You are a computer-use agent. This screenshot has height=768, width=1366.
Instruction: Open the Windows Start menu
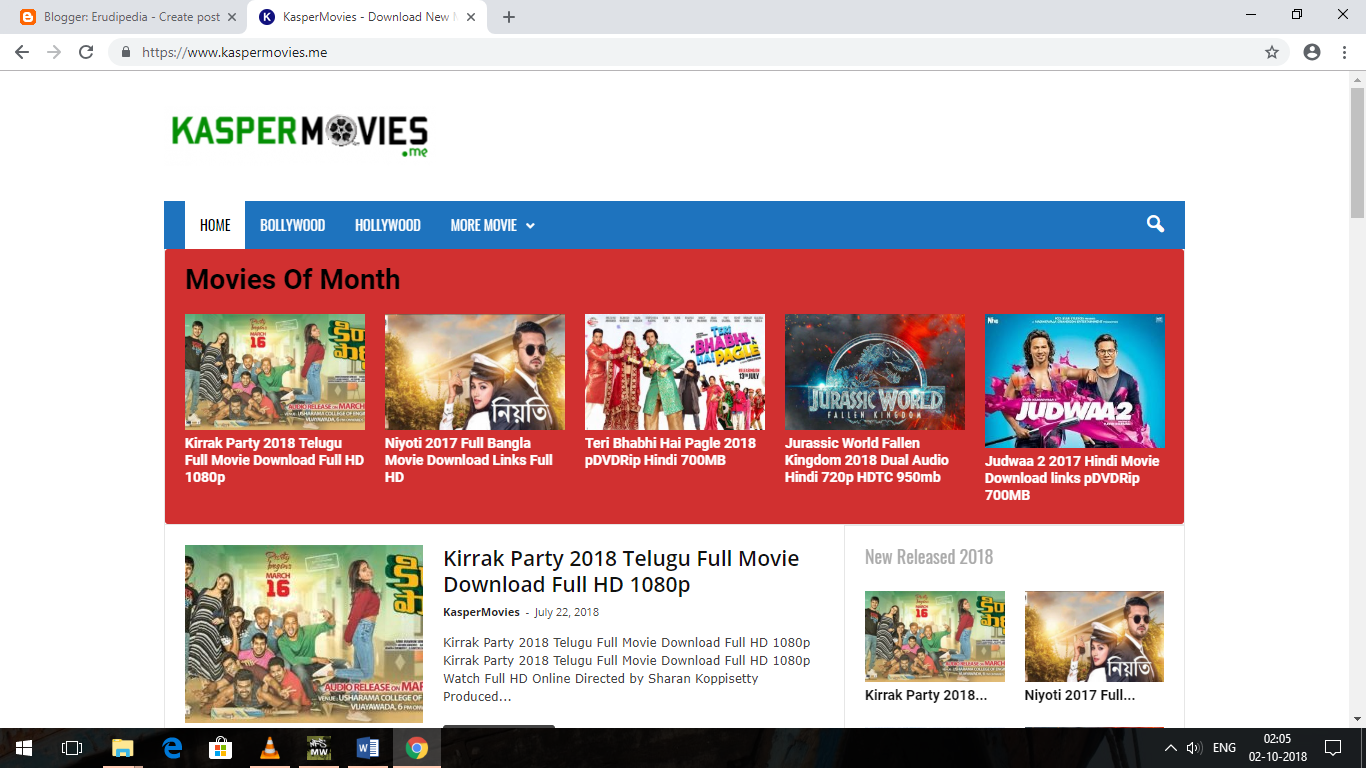(x=23, y=748)
